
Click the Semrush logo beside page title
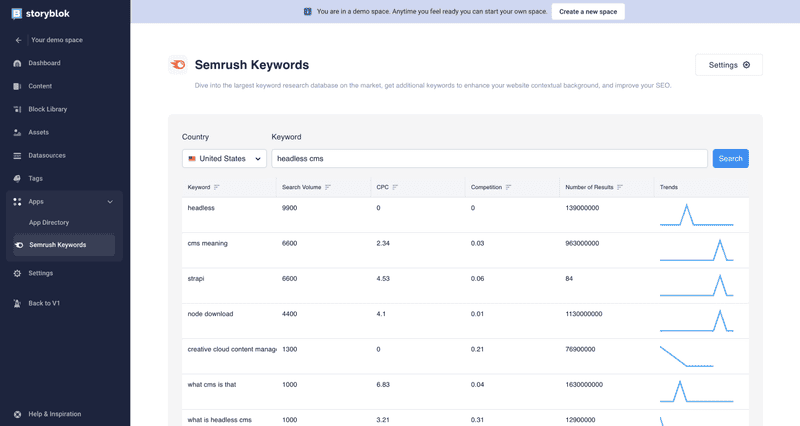coord(178,65)
